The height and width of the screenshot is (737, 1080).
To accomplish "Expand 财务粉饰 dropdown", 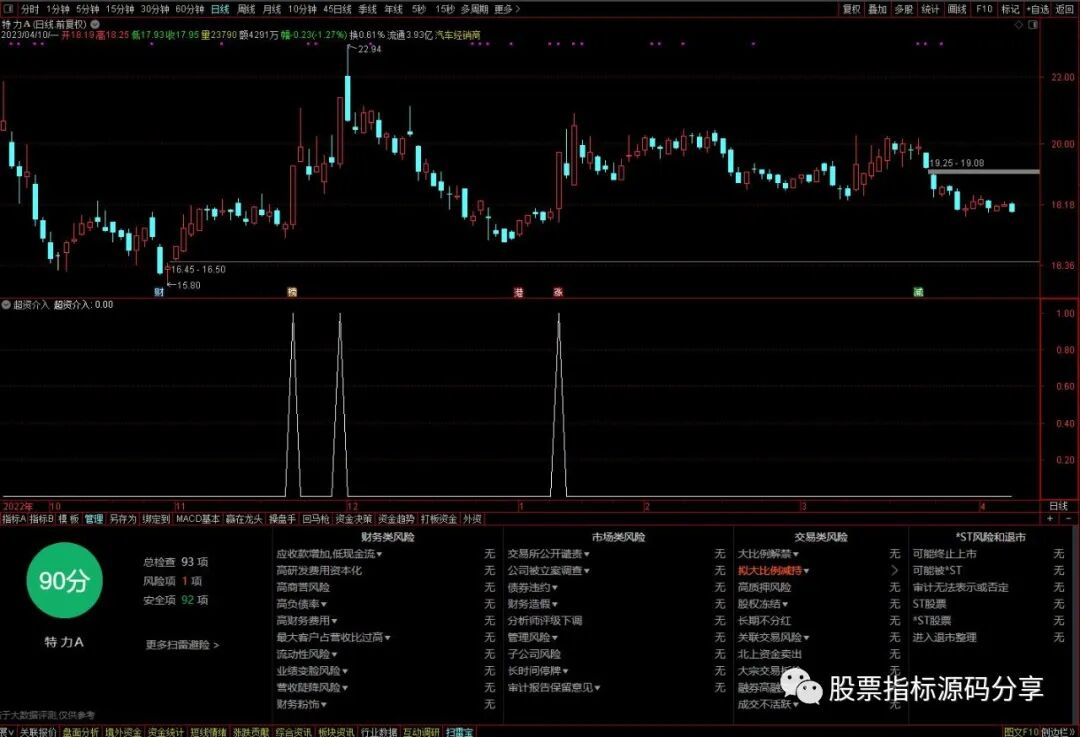I will click(302, 704).
